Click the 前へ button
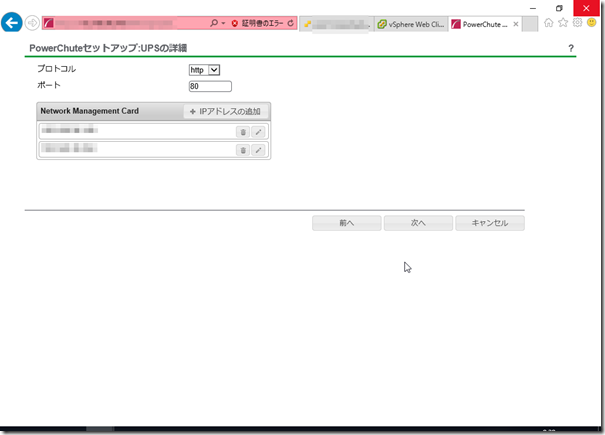605x435 pixels. tap(346, 223)
